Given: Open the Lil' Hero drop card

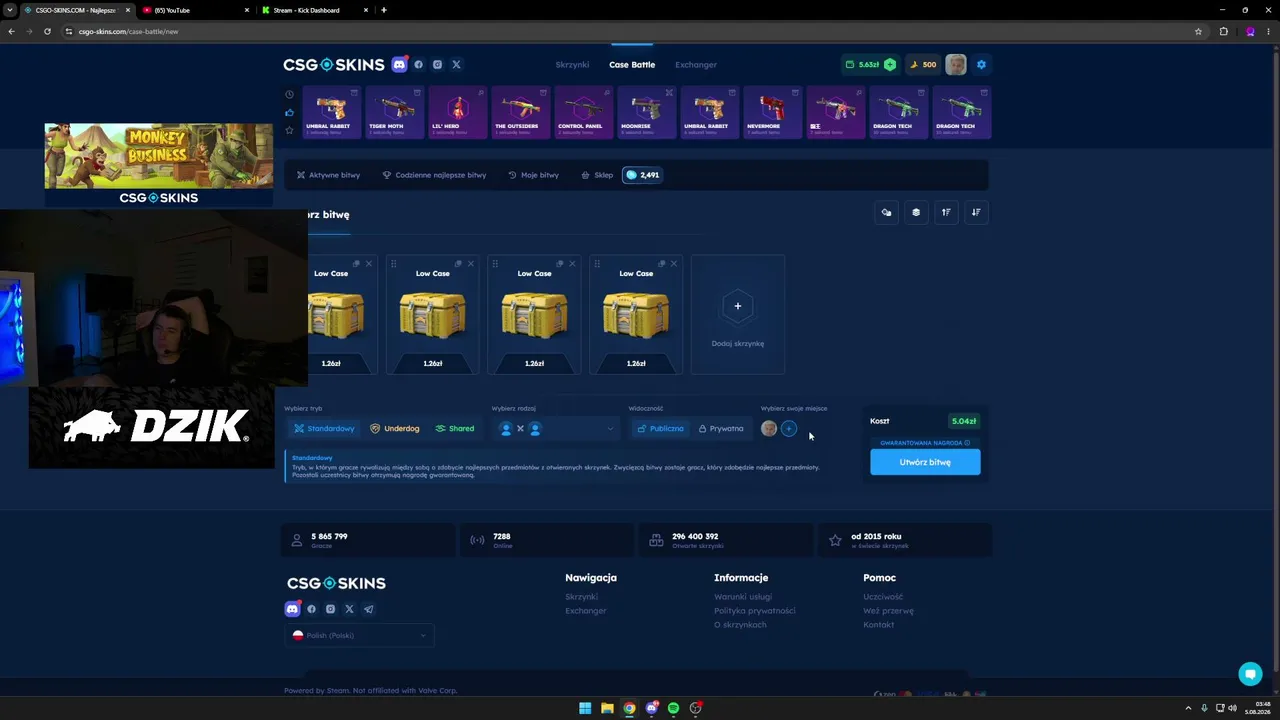Looking at the screenshot, I should [457, 112].
